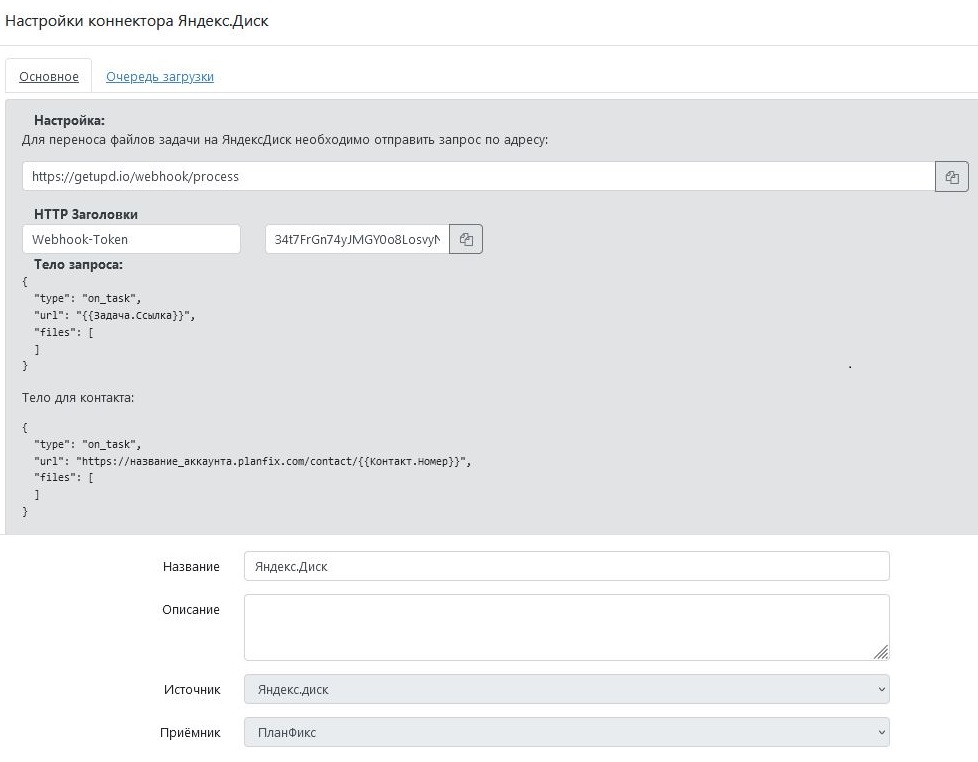Switch to the Основное tab

pyautogui.click(x=49, y=76)
